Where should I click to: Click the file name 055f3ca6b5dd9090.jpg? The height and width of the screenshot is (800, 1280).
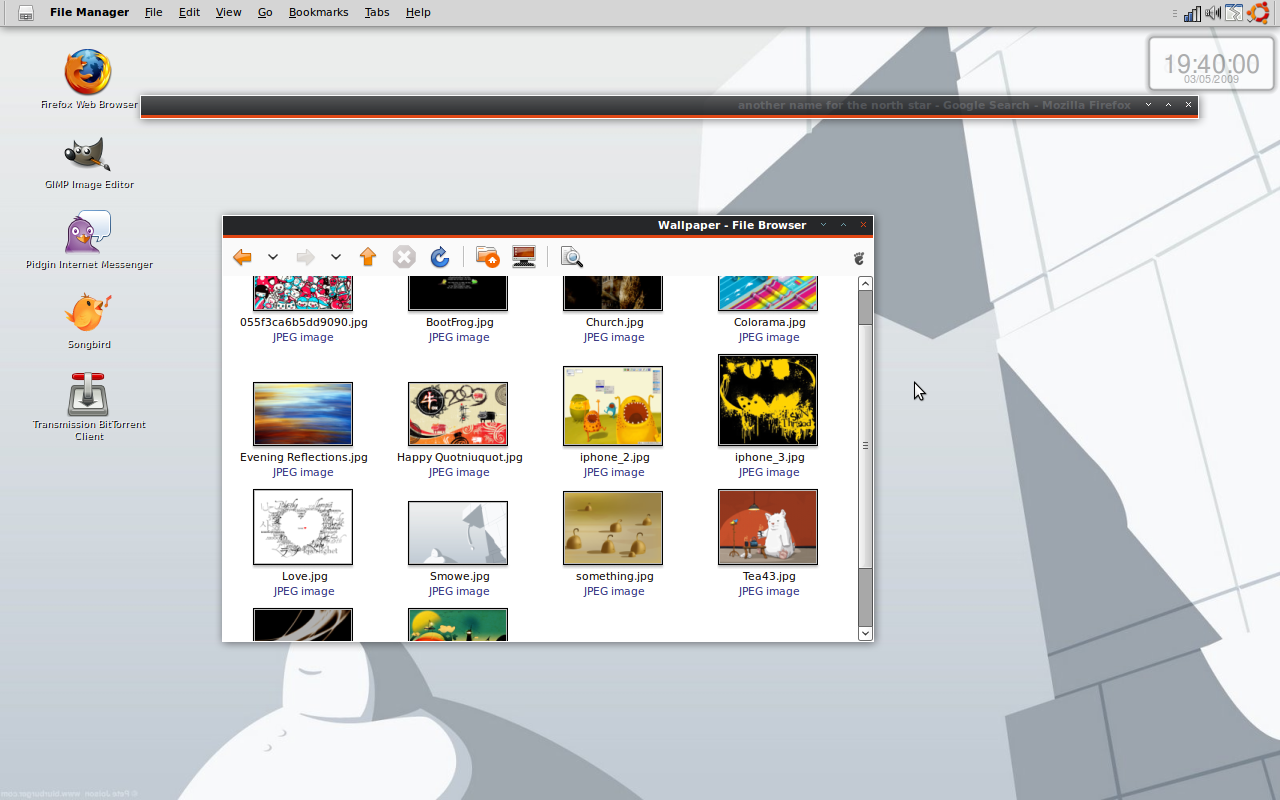click(304, 323)
